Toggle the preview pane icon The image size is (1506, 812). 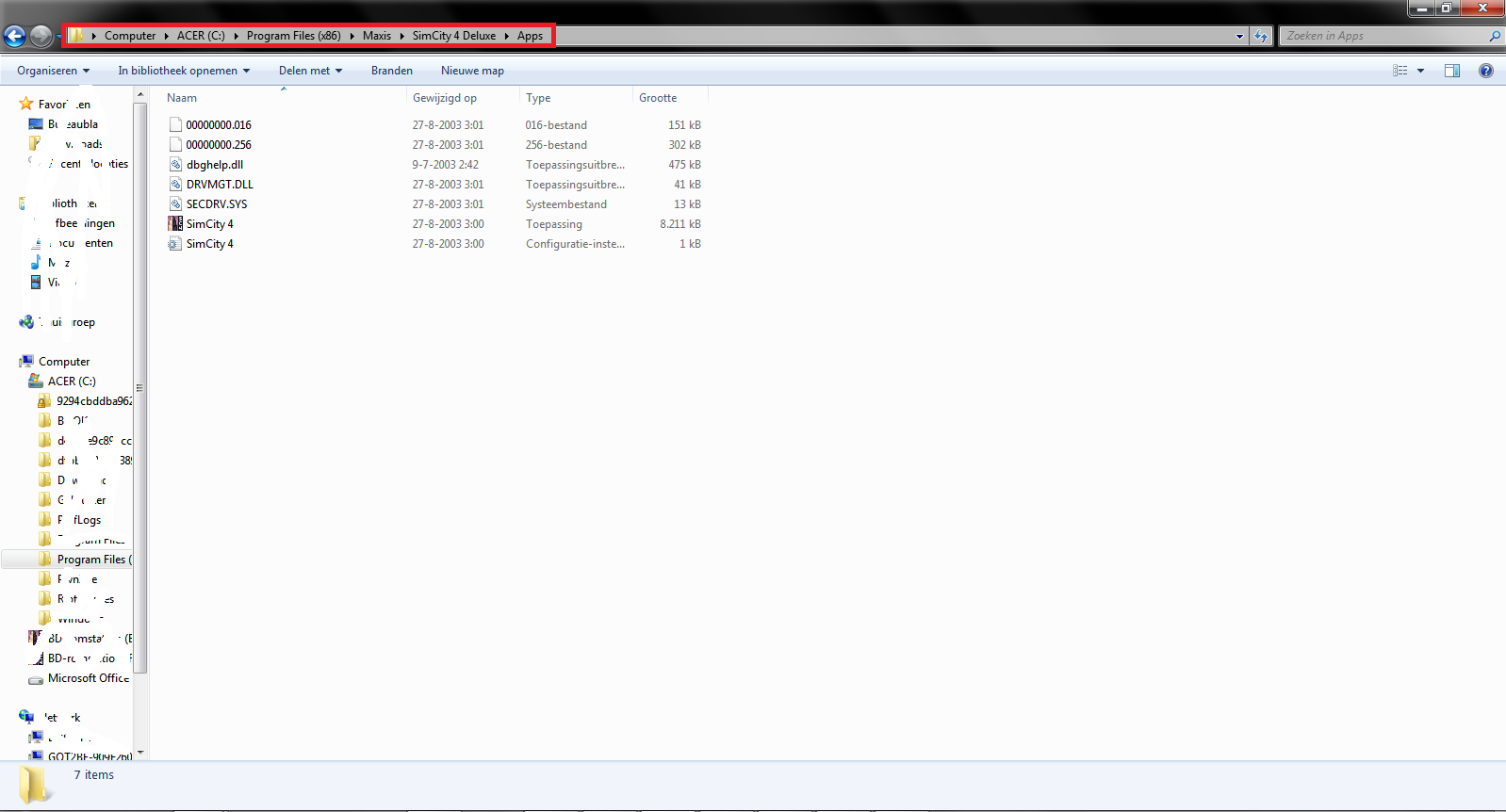tap(1452, 71)
